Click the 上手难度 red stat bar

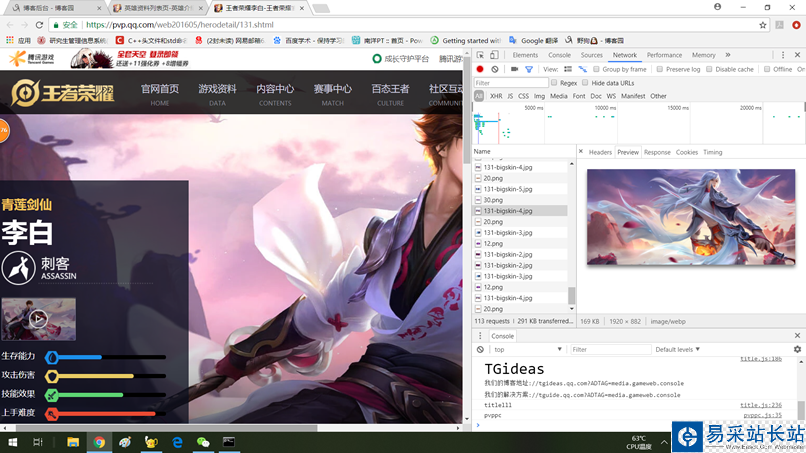(x=105, y=413)
